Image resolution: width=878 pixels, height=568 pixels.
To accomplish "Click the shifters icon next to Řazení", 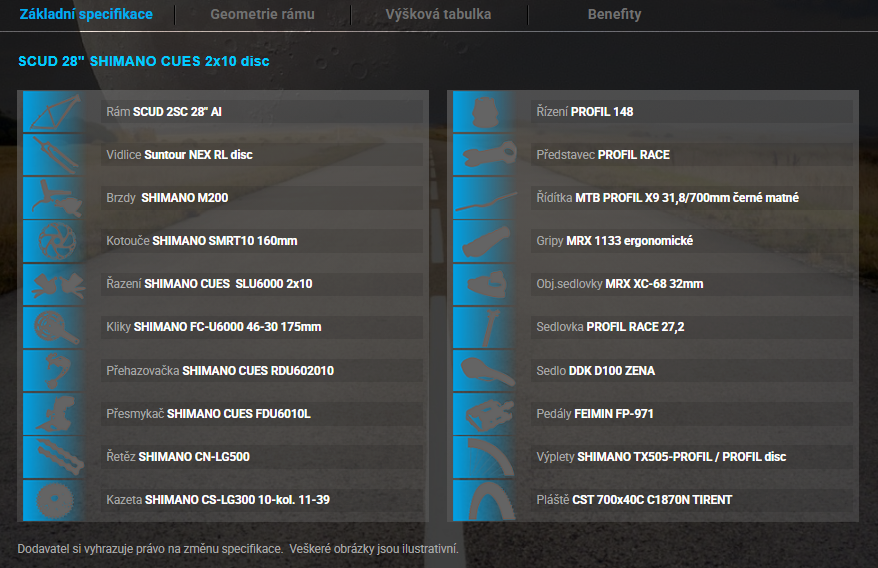I will 54,284.
